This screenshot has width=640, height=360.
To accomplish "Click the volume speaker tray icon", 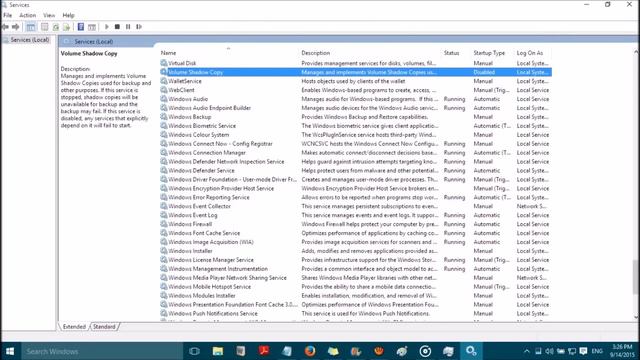I will coord(549,351).
